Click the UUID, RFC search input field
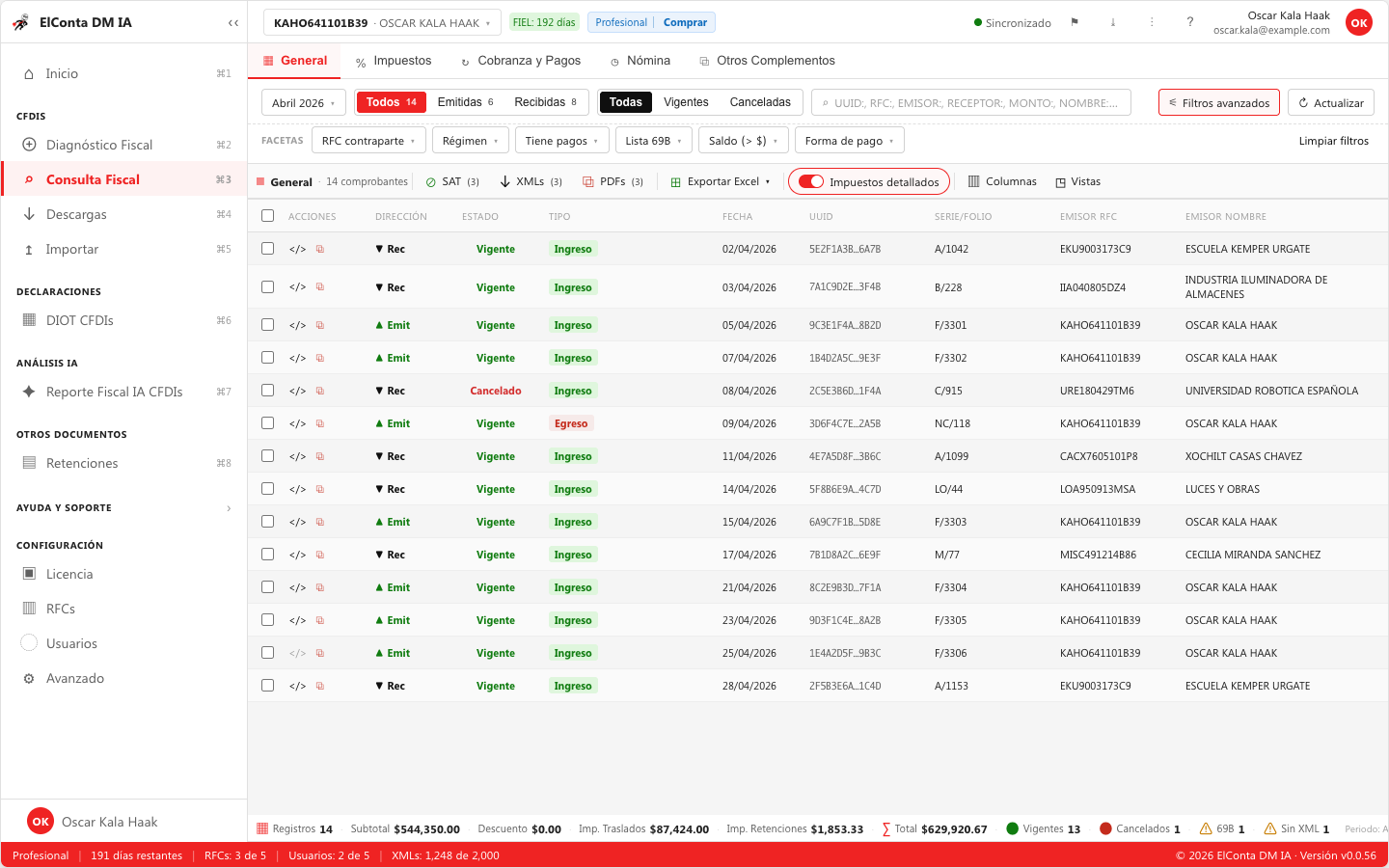The width and height of the screenshot is (1389, 868). (971, 102)
